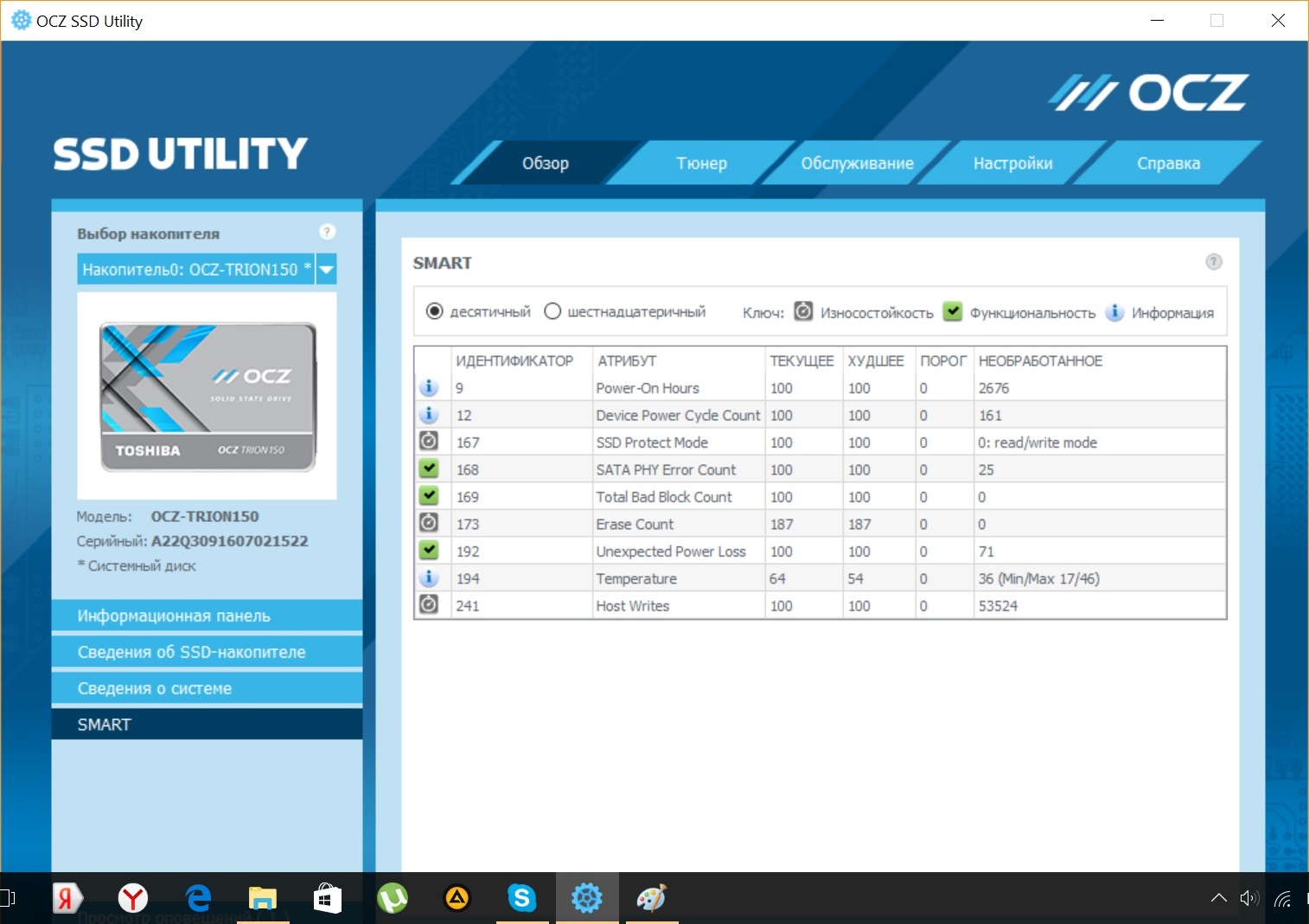This screenshot has width=1309, height=924.
Task: Open the network icon in system tray
Action: 1283,899
